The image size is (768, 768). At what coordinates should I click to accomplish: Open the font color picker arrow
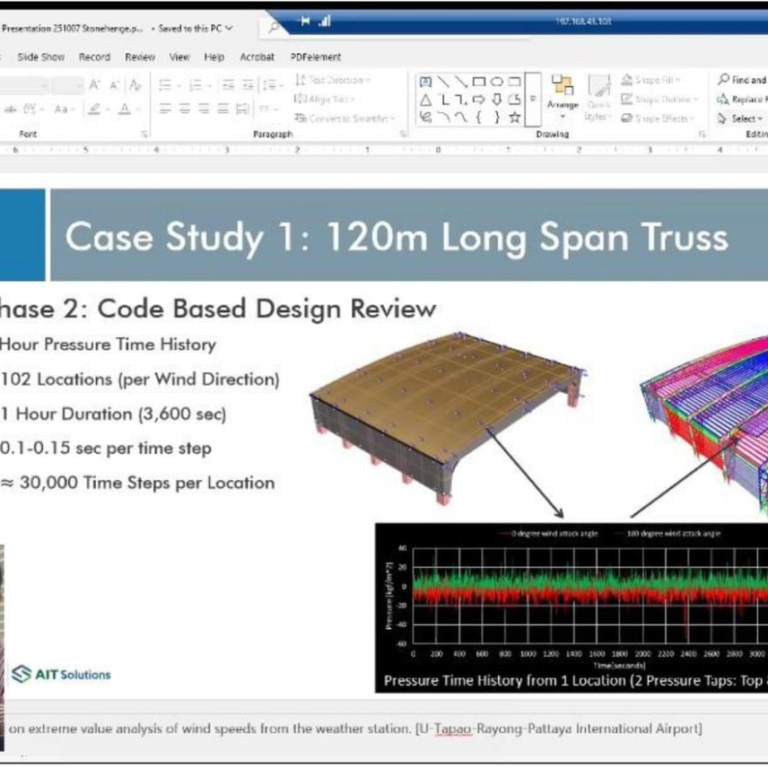click(x=137, y=108)
